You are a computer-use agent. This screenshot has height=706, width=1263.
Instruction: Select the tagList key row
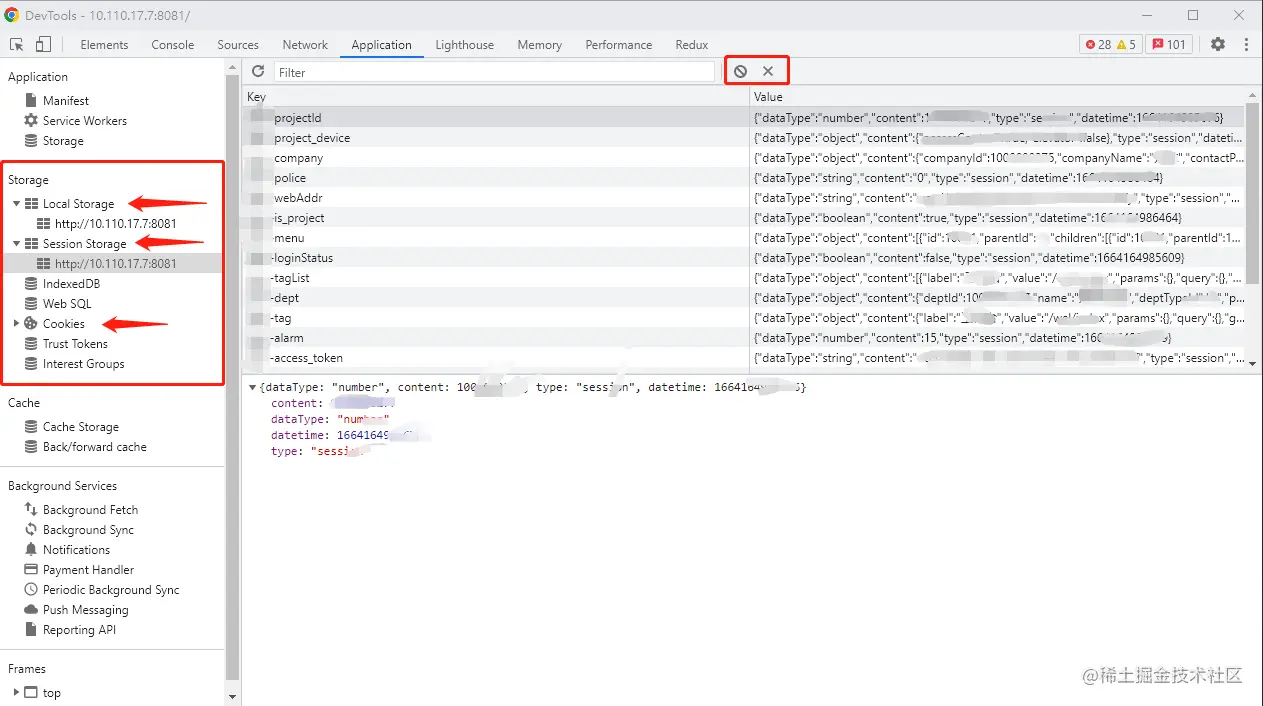coord(744,278)
